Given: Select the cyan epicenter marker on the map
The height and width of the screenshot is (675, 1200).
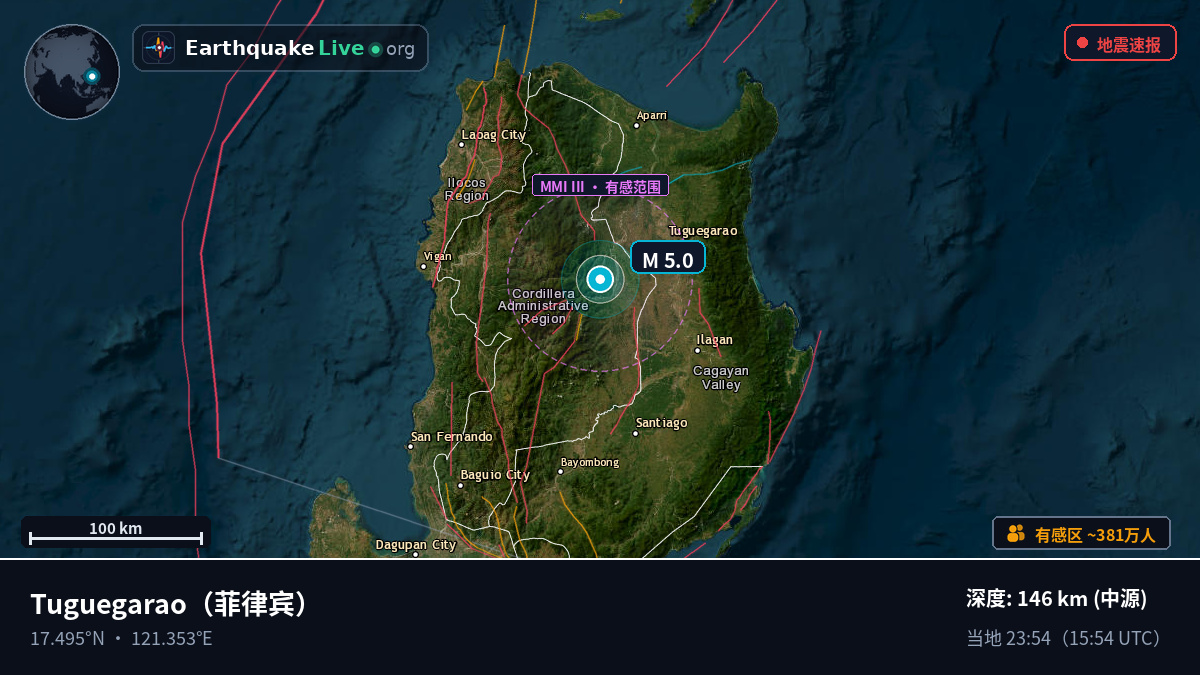Looking at the screenshot, I should tap(600, 279).
